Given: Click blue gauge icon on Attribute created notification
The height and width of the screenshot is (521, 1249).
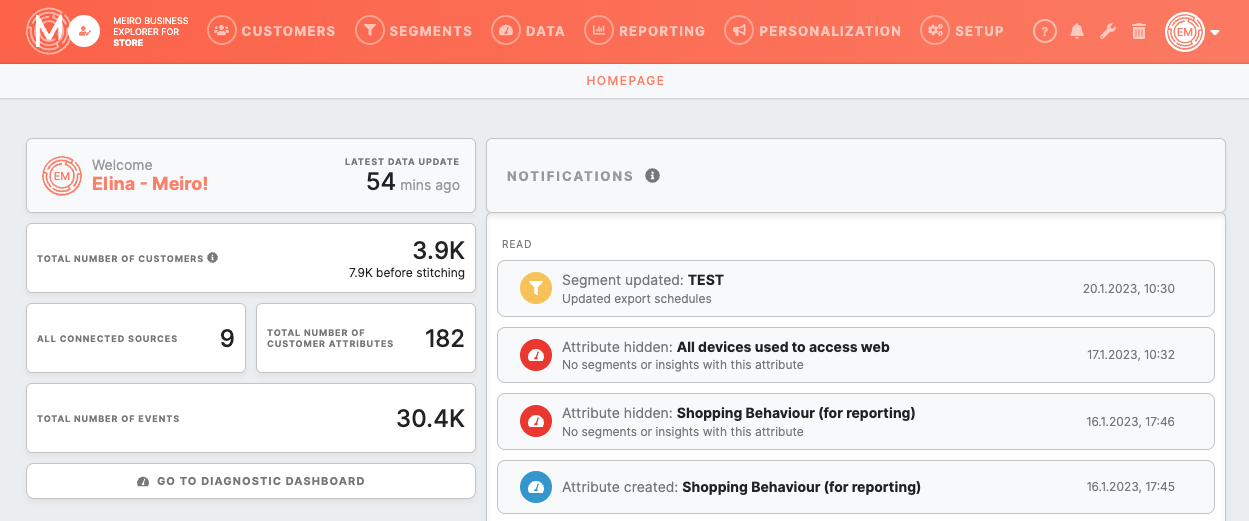Looking at the screenshot, I should (536, 488).
